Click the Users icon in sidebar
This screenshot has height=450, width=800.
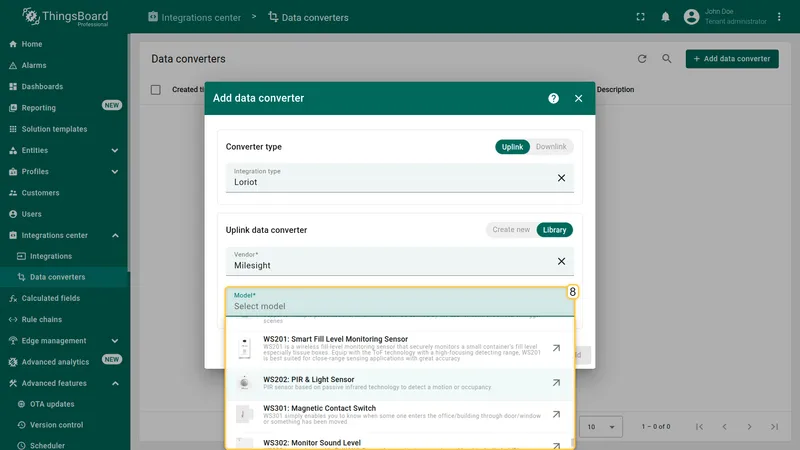tap(13, 214)
